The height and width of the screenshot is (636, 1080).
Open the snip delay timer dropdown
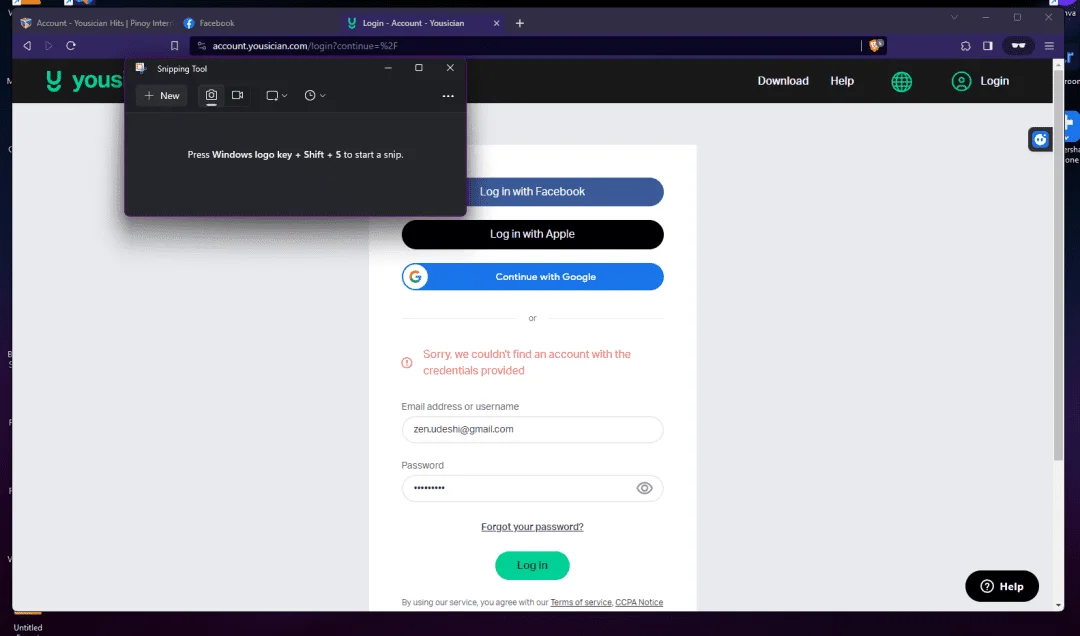coord(315,96)
